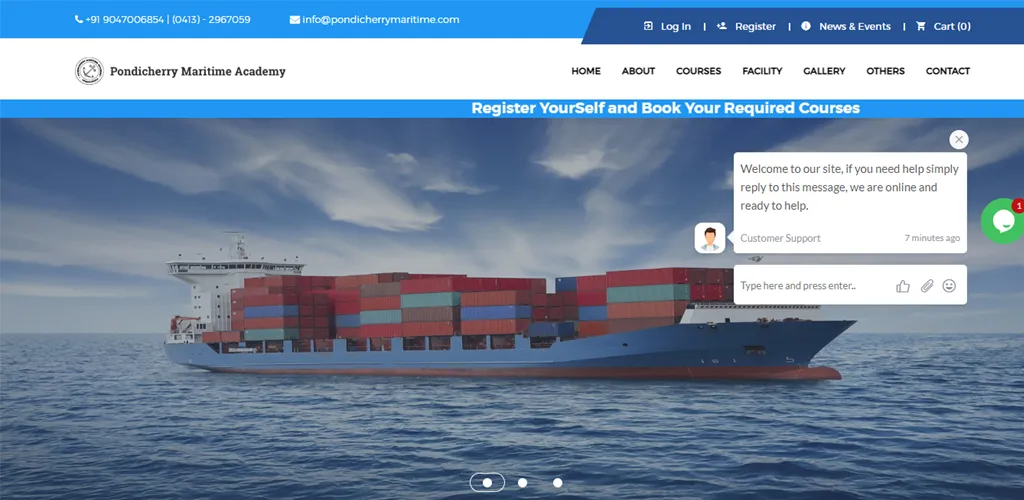Viewport: 1024px width, 500px height.
Task: Open the Register link
Action: [756, 26]
